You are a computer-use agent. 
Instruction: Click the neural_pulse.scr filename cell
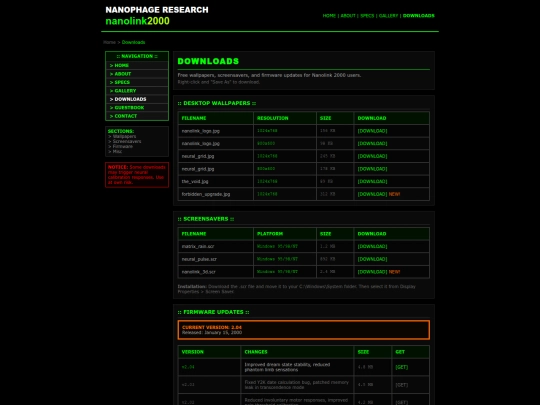point(216,259)
